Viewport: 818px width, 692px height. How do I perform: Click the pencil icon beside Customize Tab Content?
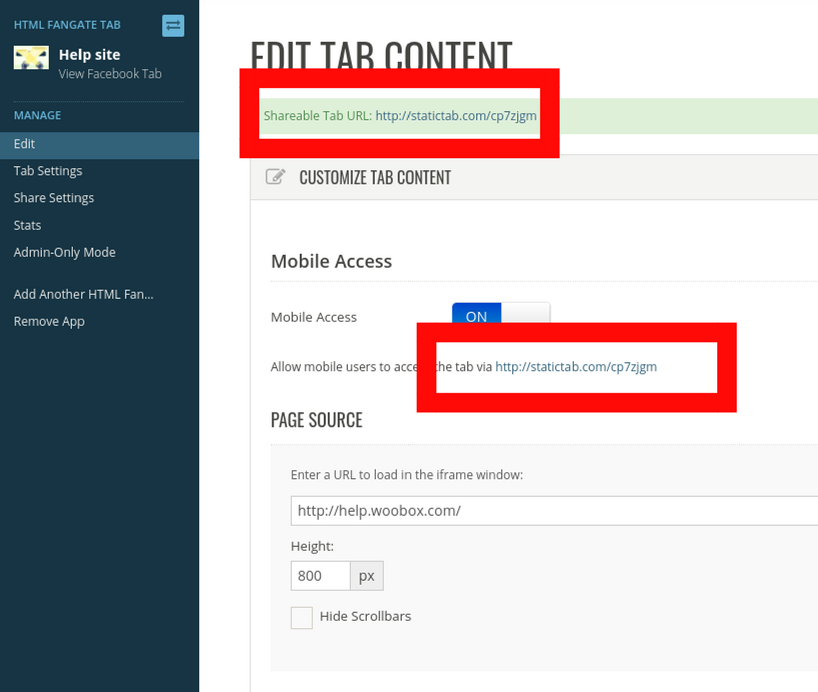coord(275,177)
